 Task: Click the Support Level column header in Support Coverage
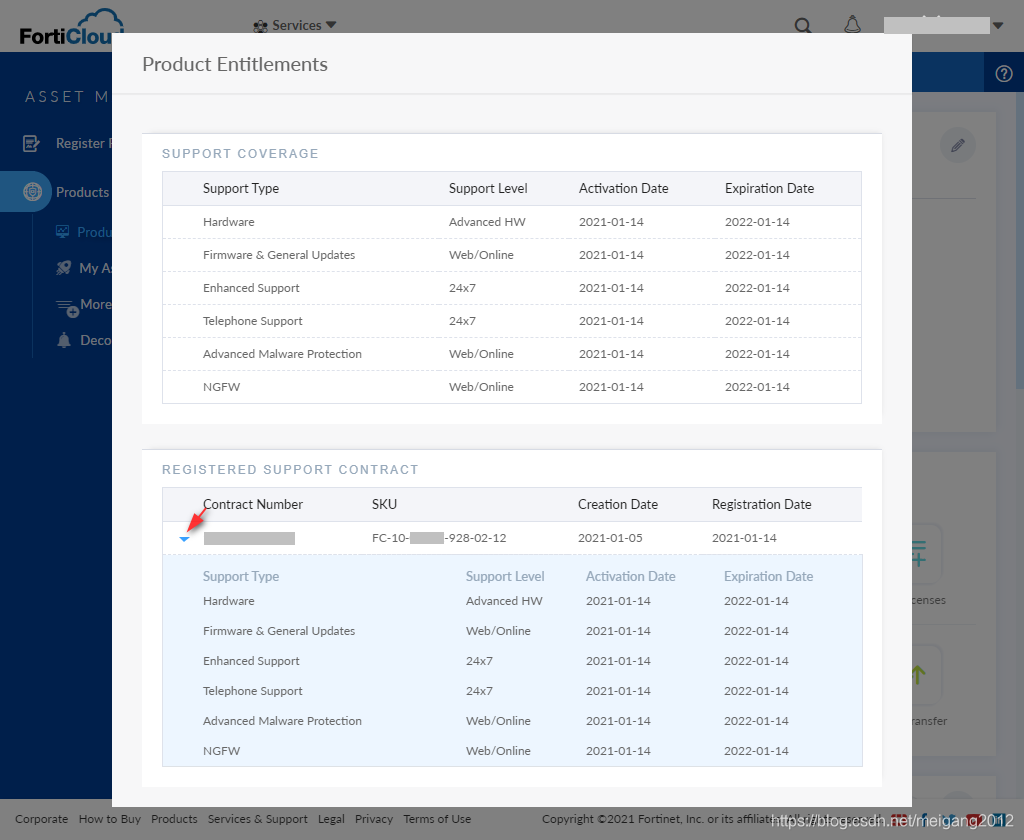click(488, 188)
